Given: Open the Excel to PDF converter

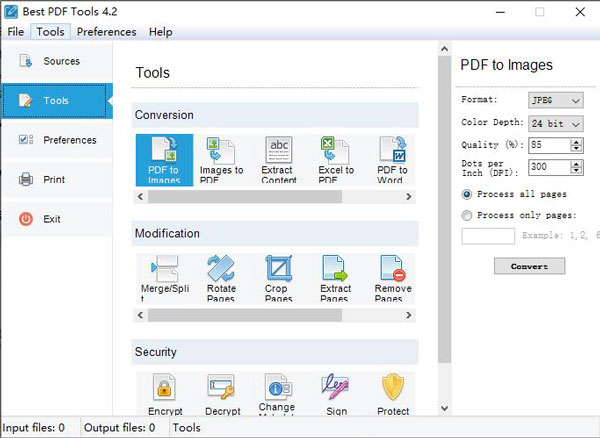Looking at the screenshot, I should coord(336,160).
